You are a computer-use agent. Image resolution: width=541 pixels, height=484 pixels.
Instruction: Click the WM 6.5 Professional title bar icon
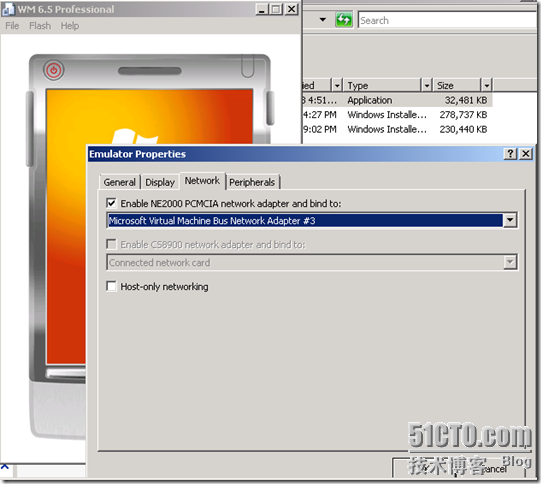pyautogui.click(x=8, y=9)
